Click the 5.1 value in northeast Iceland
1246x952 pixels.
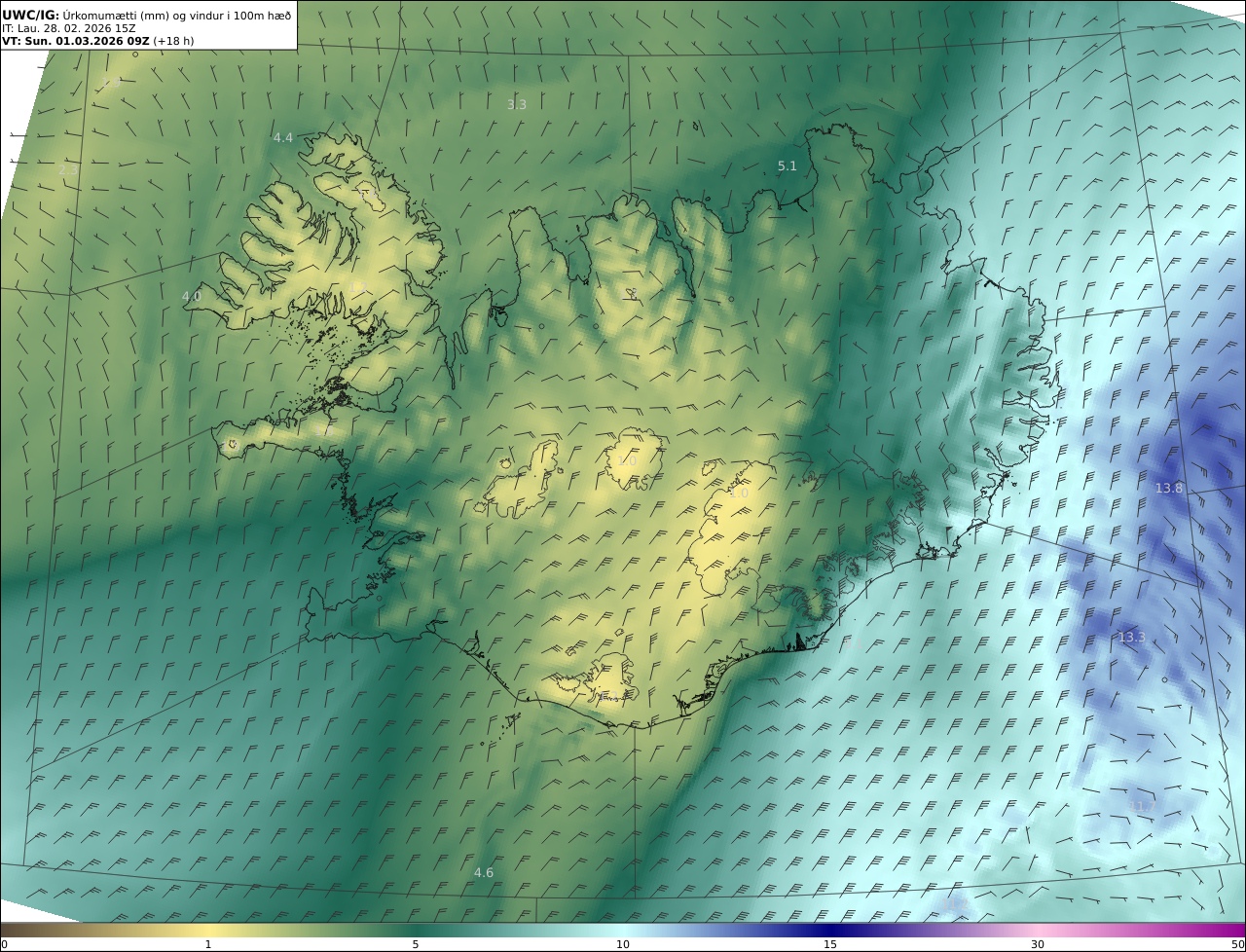[x=788, y=166]
